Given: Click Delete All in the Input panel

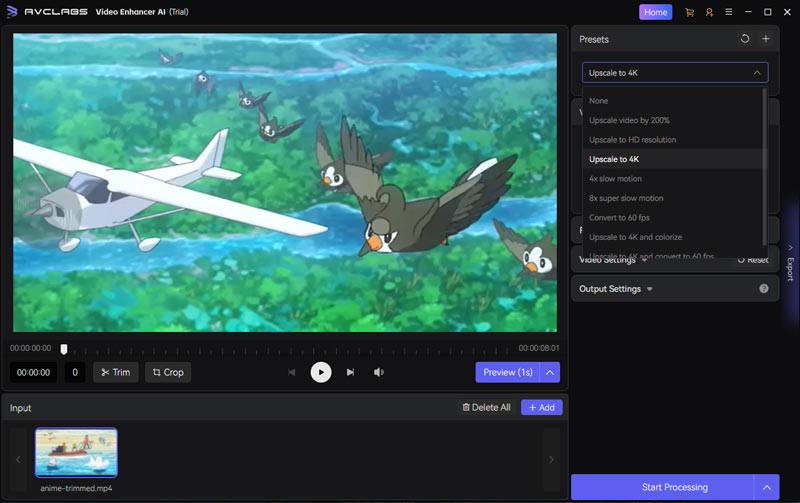Looking at the screenshot, I should pyautogui.click(x=486, y=407).
